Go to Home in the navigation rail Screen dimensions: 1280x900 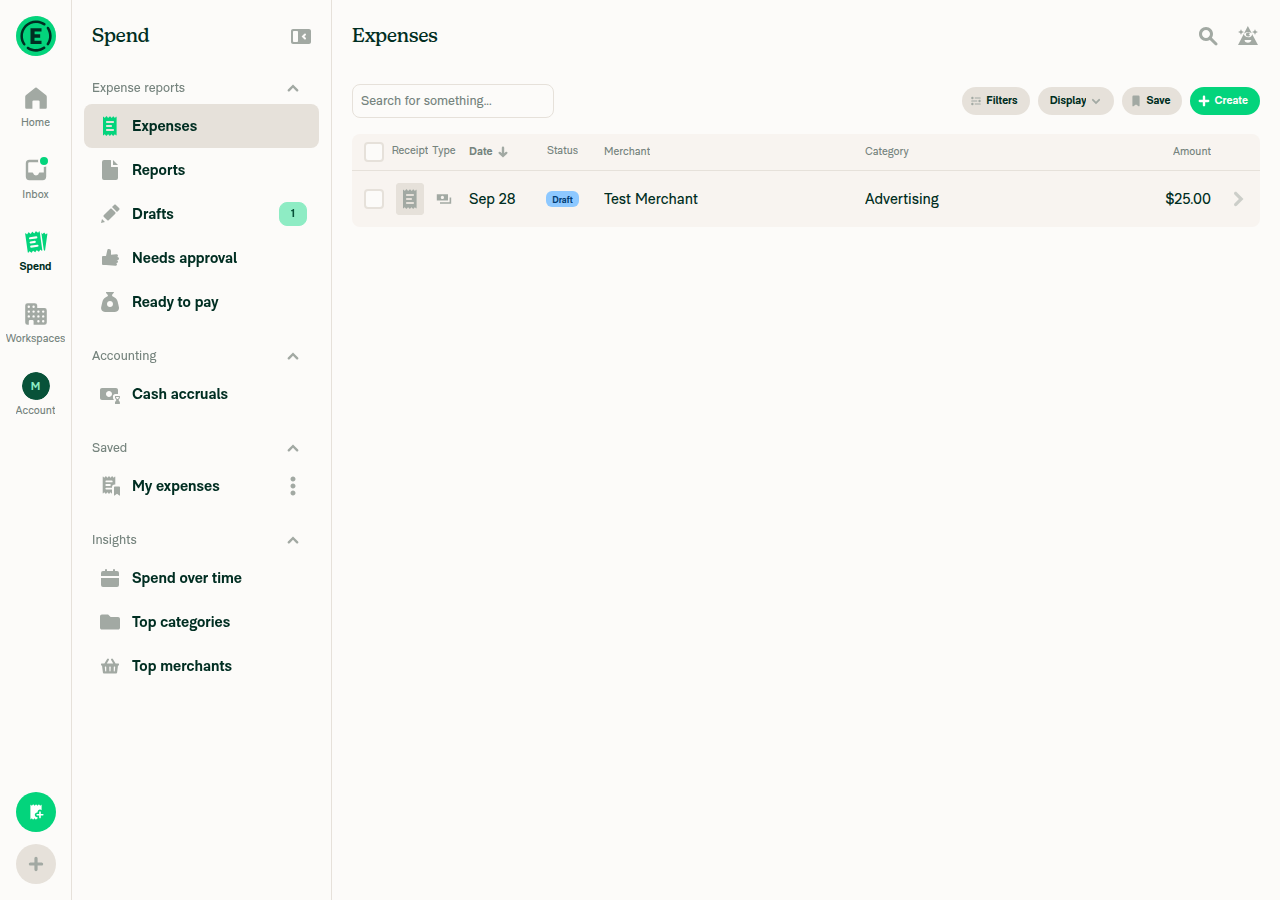(x=36, y=107)
